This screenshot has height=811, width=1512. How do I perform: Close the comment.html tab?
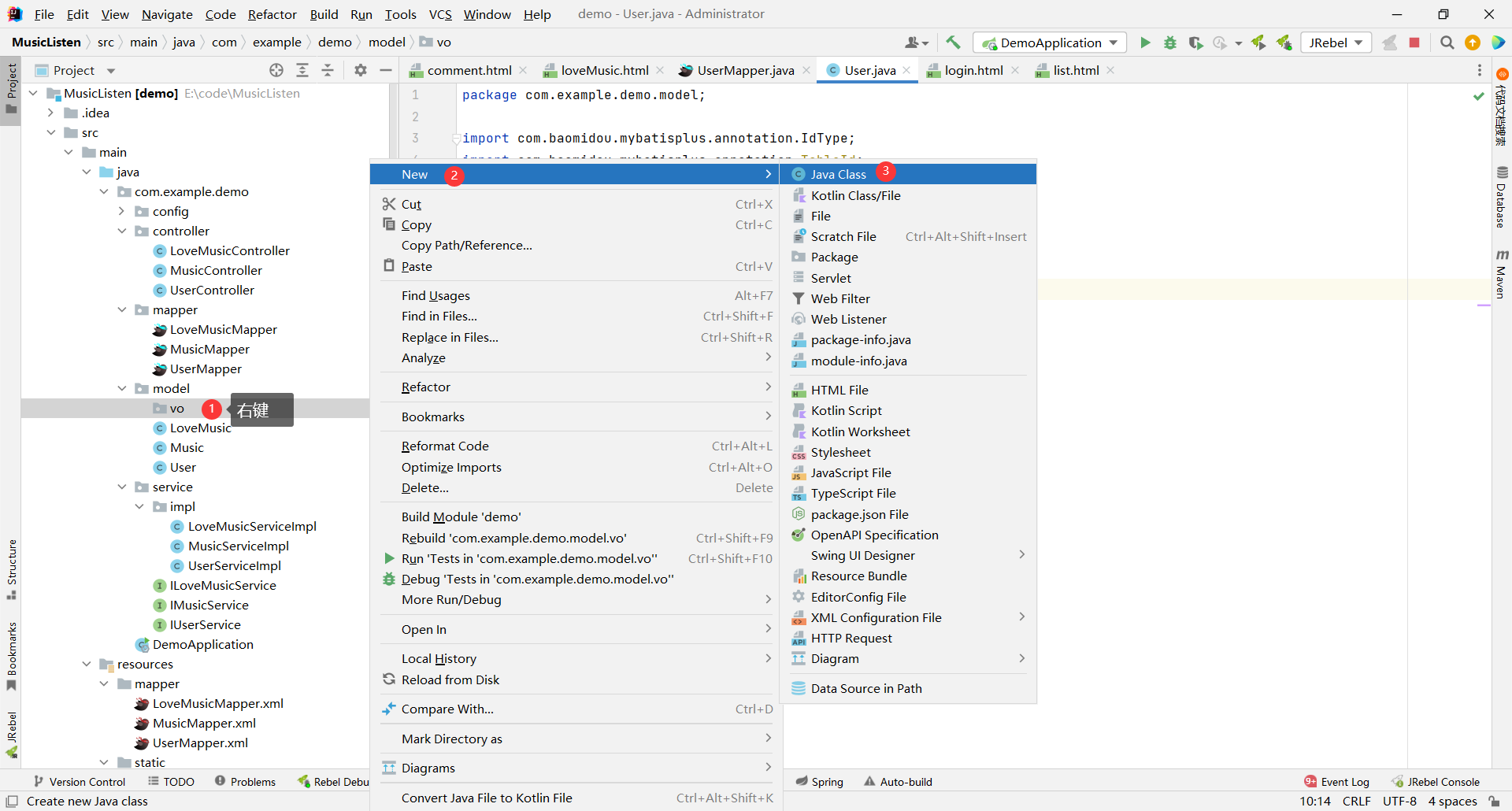tap(523, 70)
